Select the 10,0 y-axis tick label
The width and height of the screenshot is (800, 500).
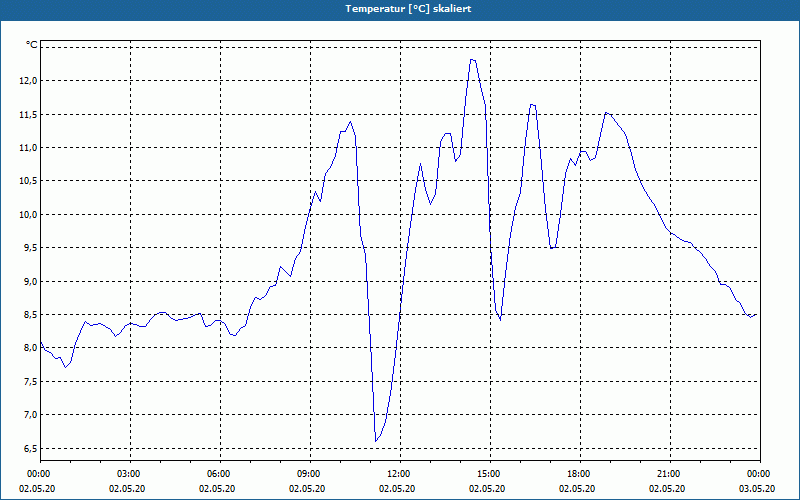click(x=28, y=214)
